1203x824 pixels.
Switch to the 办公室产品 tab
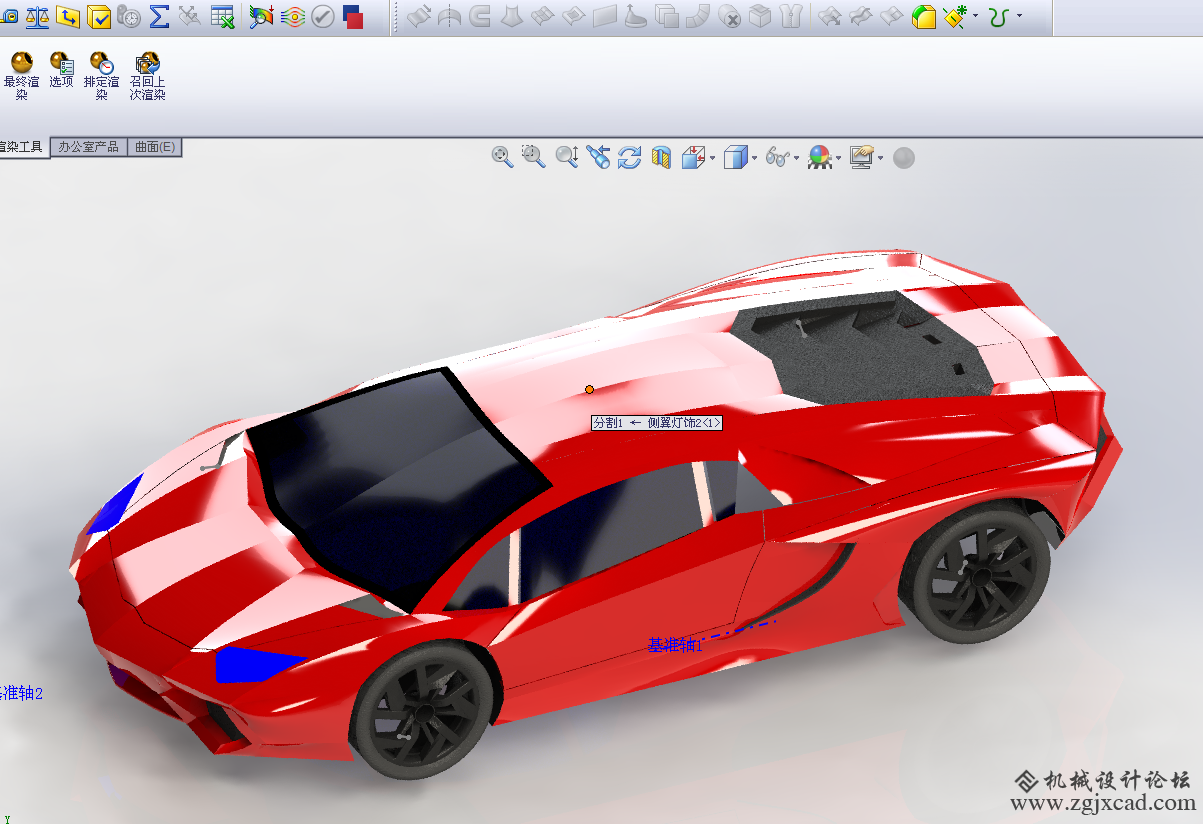89,147
